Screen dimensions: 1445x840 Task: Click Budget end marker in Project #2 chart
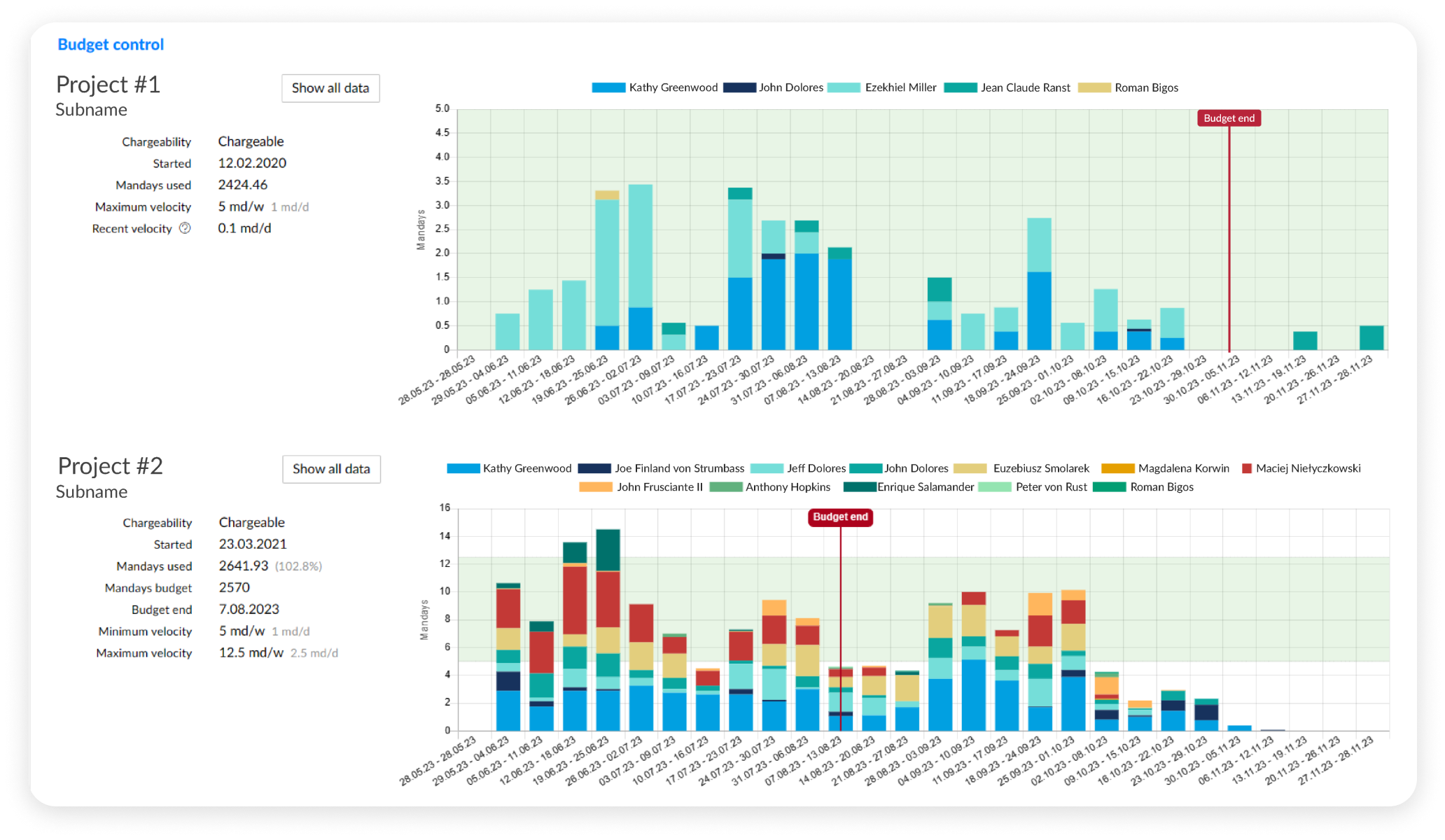click(x=840, y=517)
